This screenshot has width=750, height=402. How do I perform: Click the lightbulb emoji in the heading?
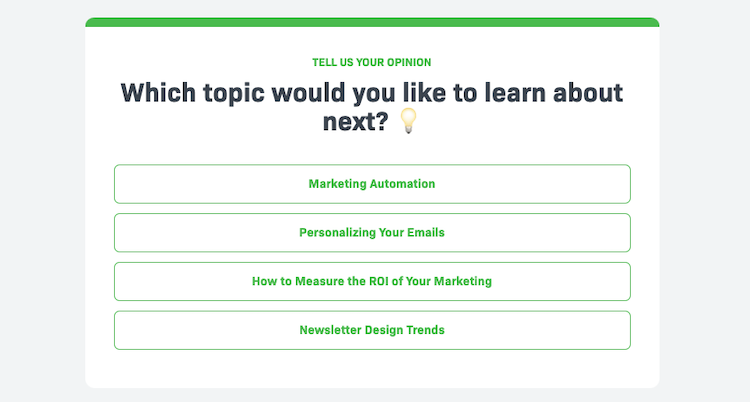[408, 122]
